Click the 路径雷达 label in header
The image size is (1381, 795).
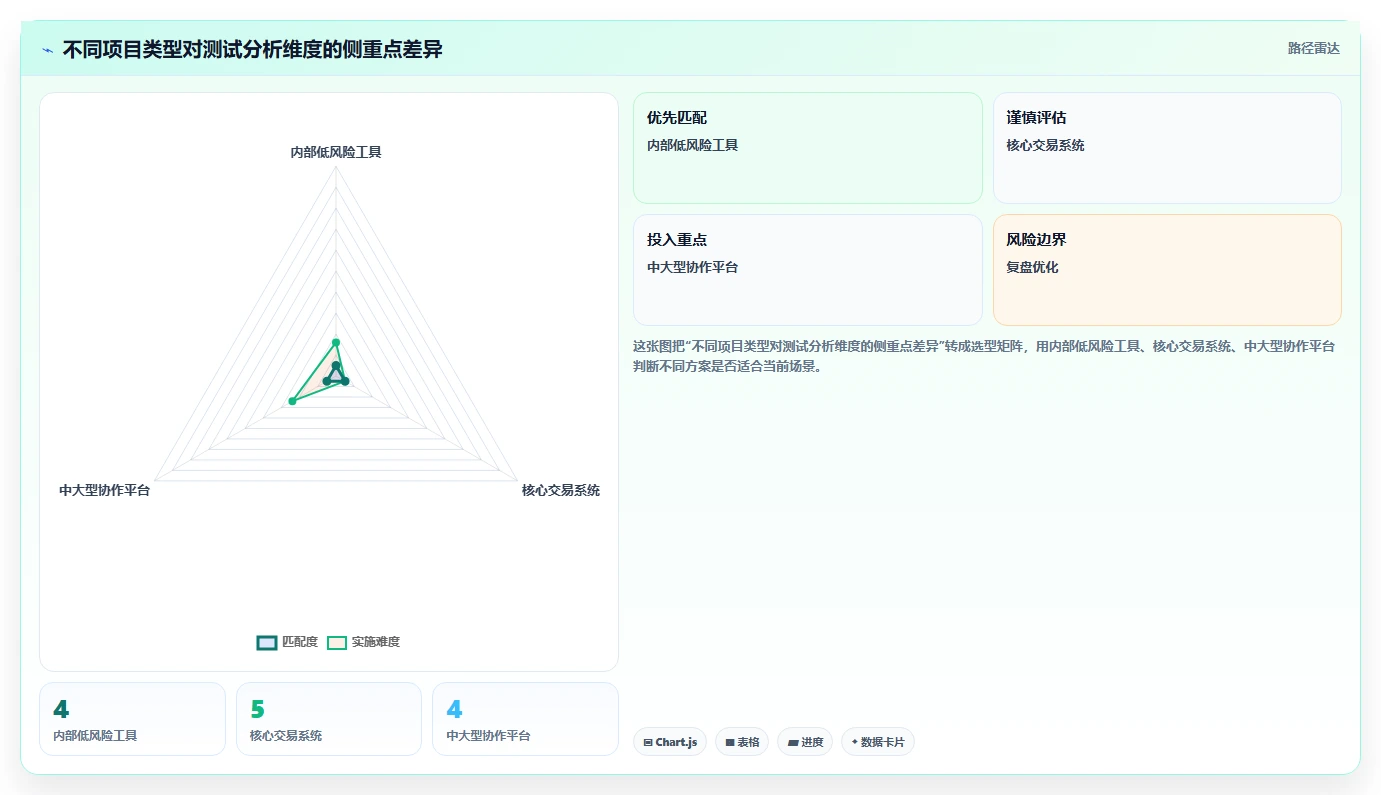point(1313,48)
